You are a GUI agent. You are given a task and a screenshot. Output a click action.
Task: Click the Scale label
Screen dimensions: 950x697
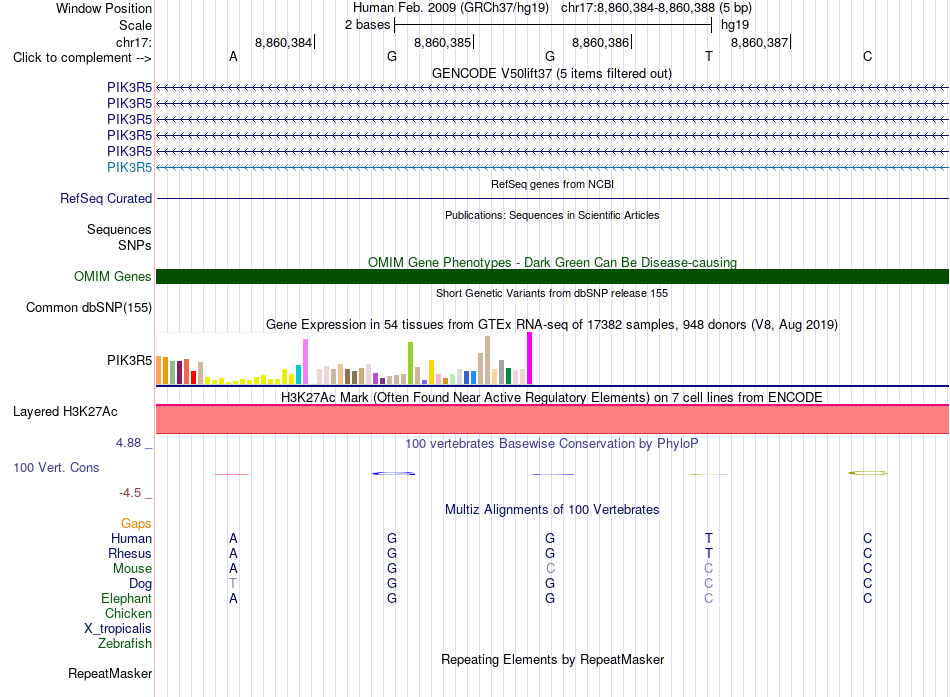(136, 25)
